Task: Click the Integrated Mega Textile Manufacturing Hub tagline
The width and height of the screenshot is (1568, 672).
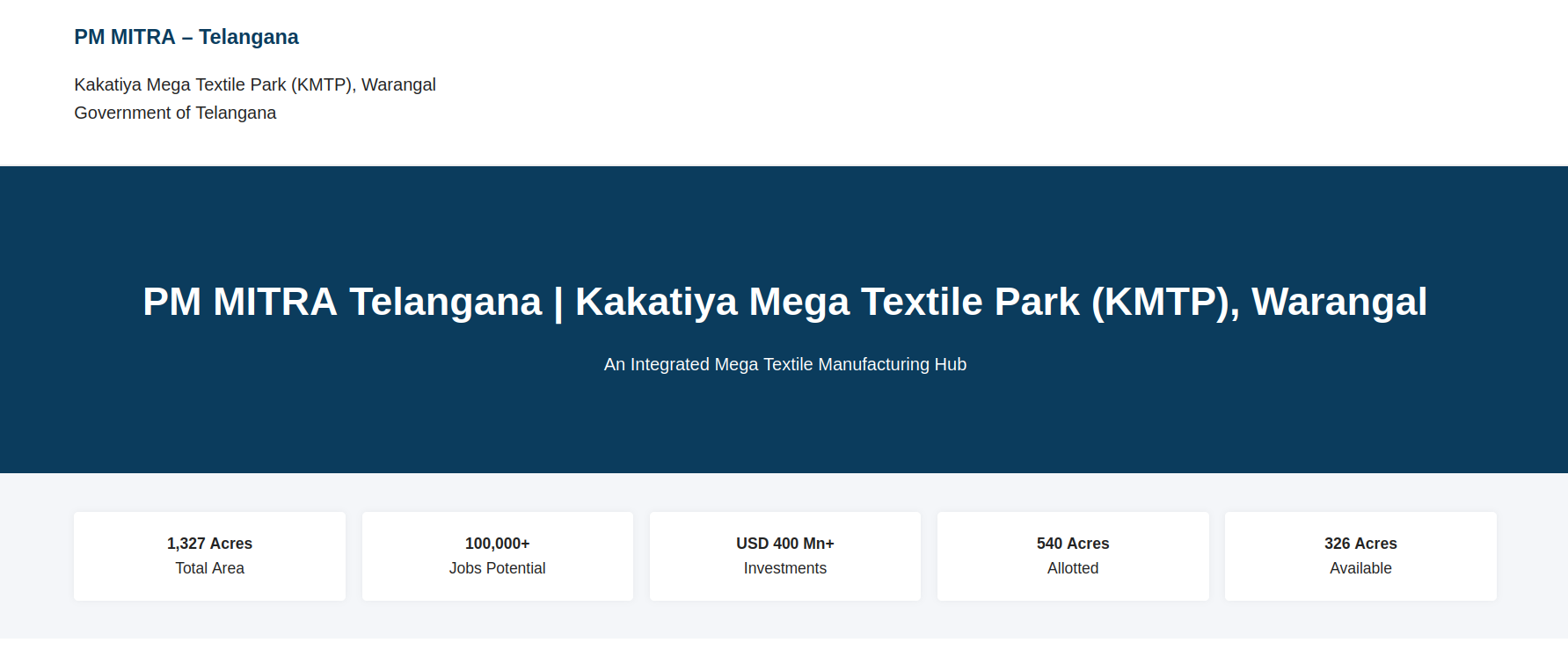Action: point(784,364)
